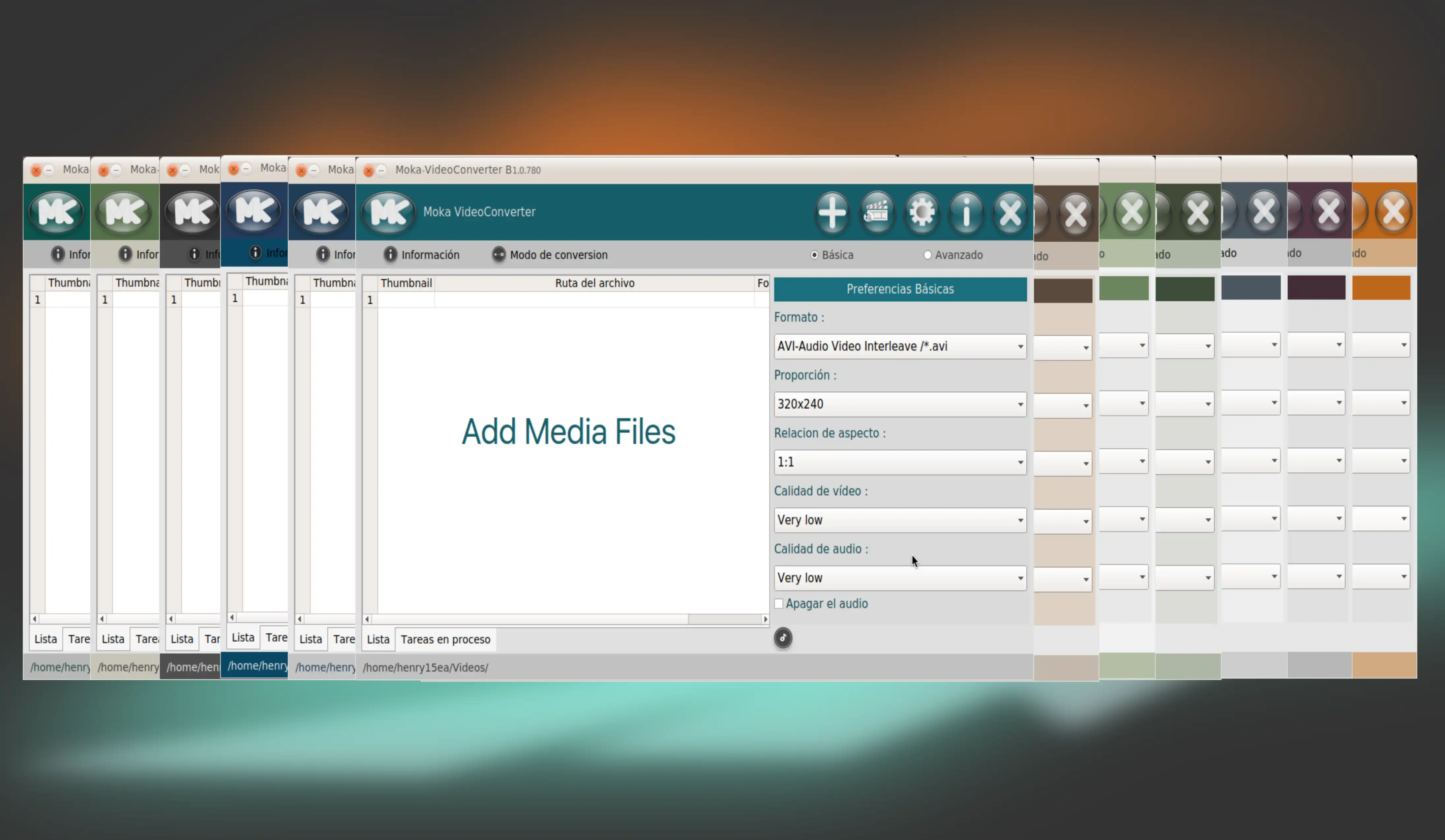The height and width of the screenshot is (840, 1445).
Task: Click the orange color swatch header at right
Action: point(1381,288)
